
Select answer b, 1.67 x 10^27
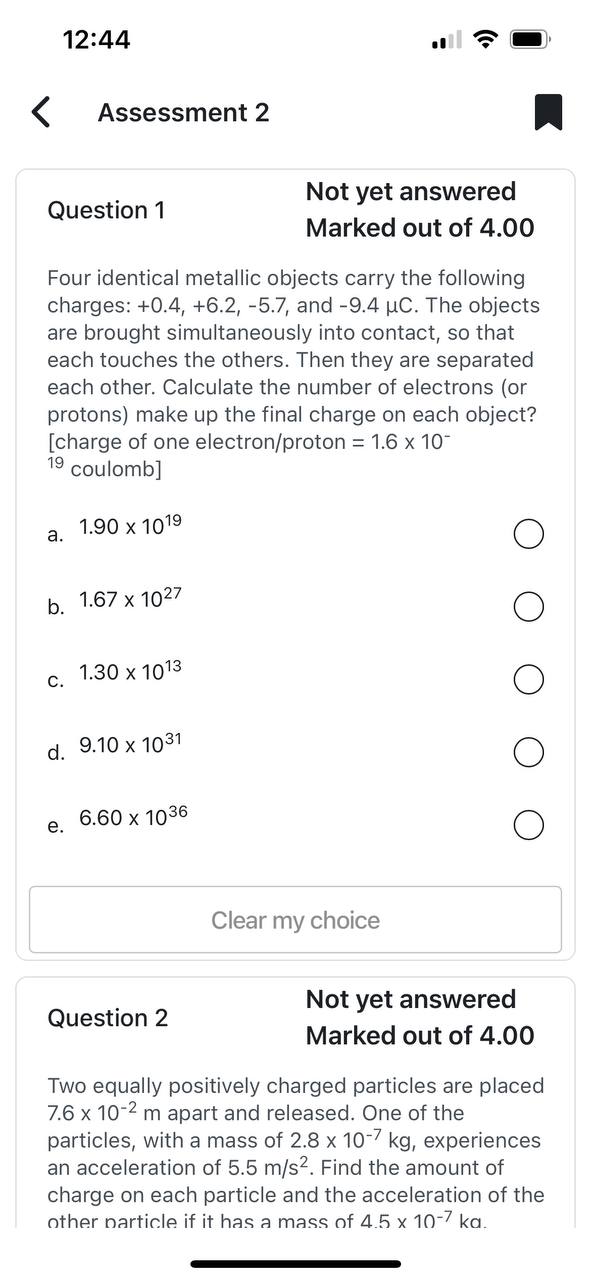point(528,606)
